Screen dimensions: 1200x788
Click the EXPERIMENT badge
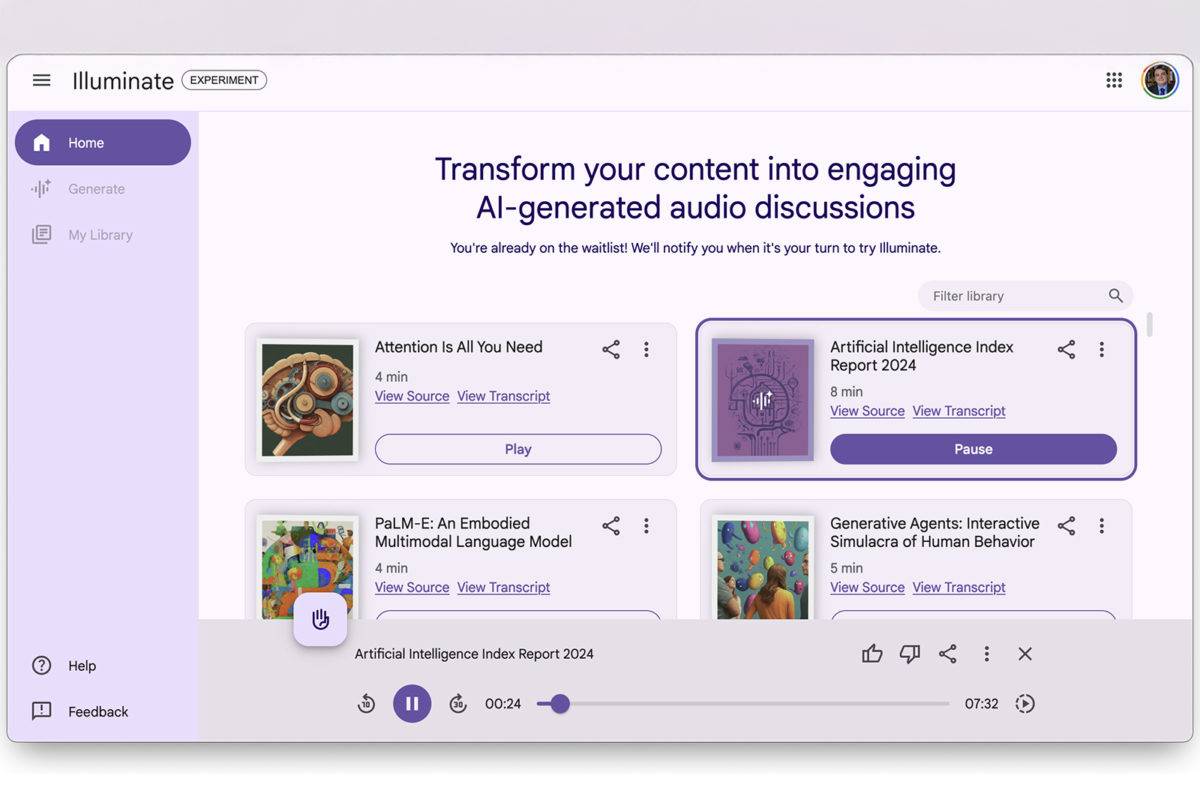[224, 80]
